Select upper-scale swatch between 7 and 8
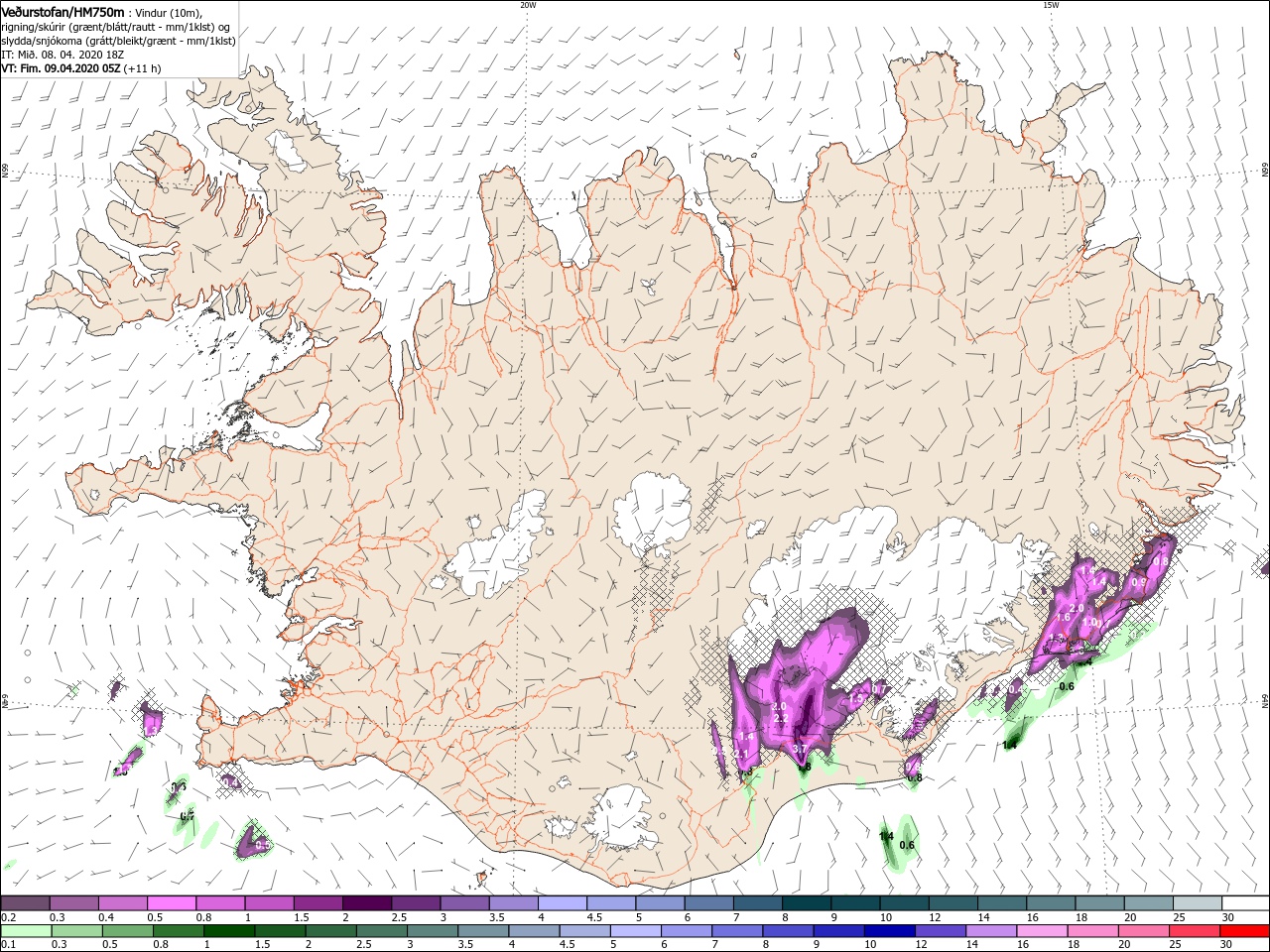1270x952 pixels. coord(757,903)
